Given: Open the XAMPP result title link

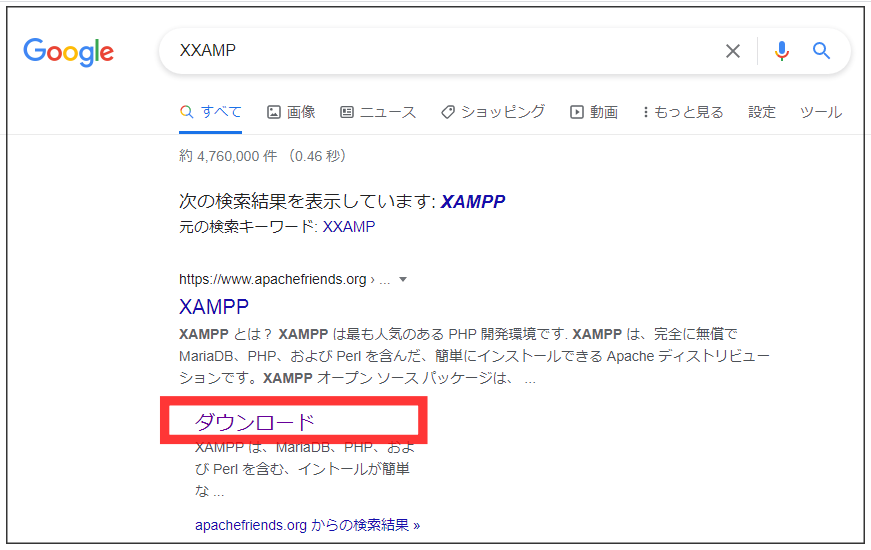Looking at the screenshot, I should 214,306.
